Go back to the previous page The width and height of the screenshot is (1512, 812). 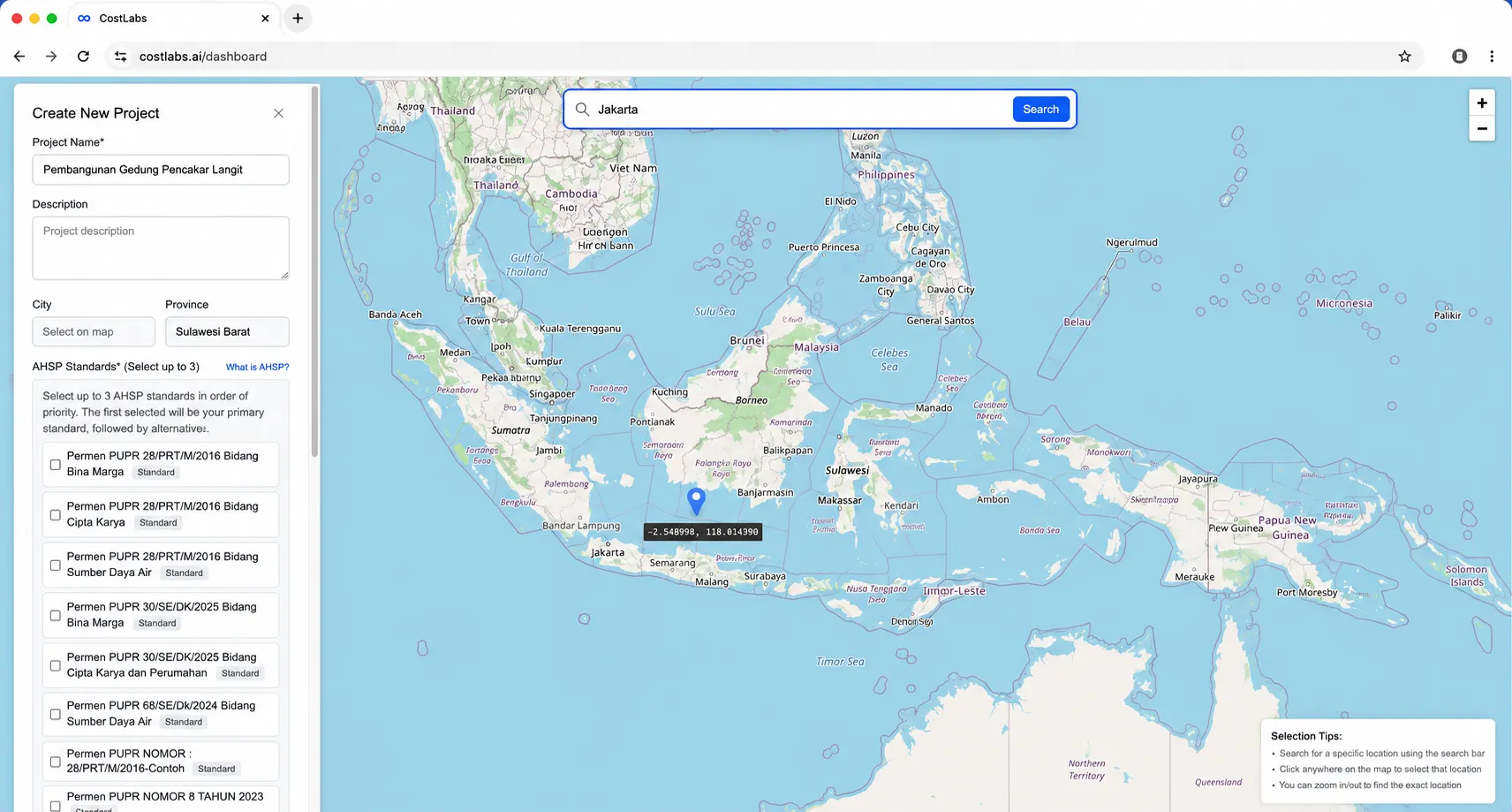pyautogui.click(x=19, y=57)
